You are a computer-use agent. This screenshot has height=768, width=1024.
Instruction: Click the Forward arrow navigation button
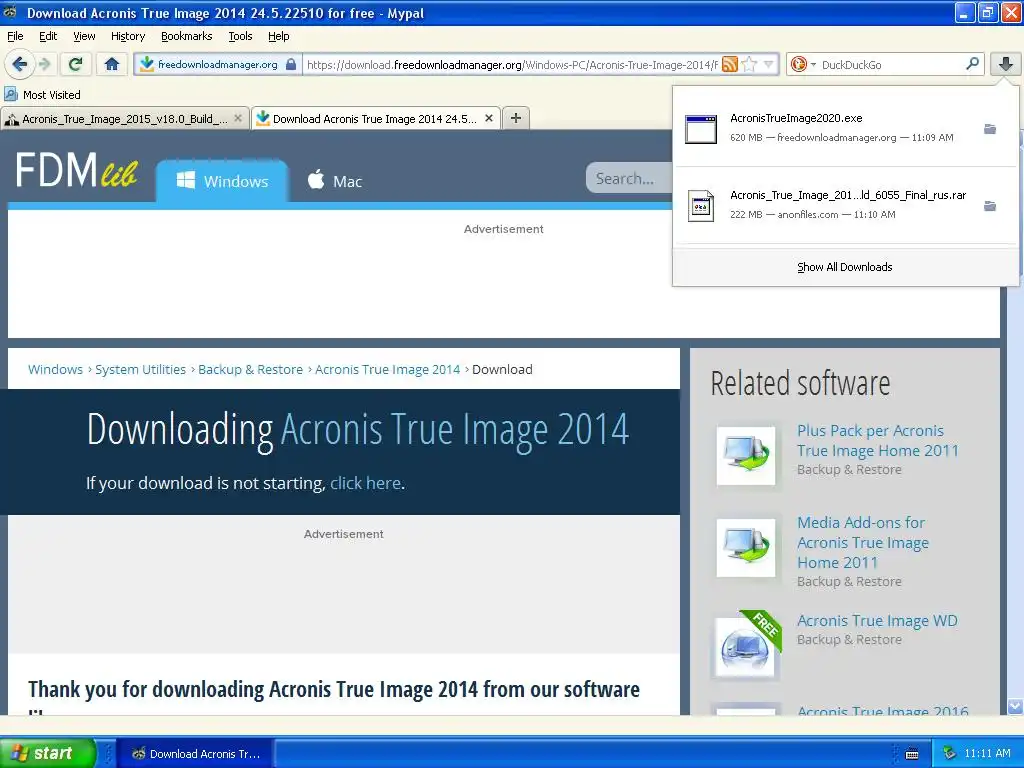pyautogui.click(x=44, y=64)
